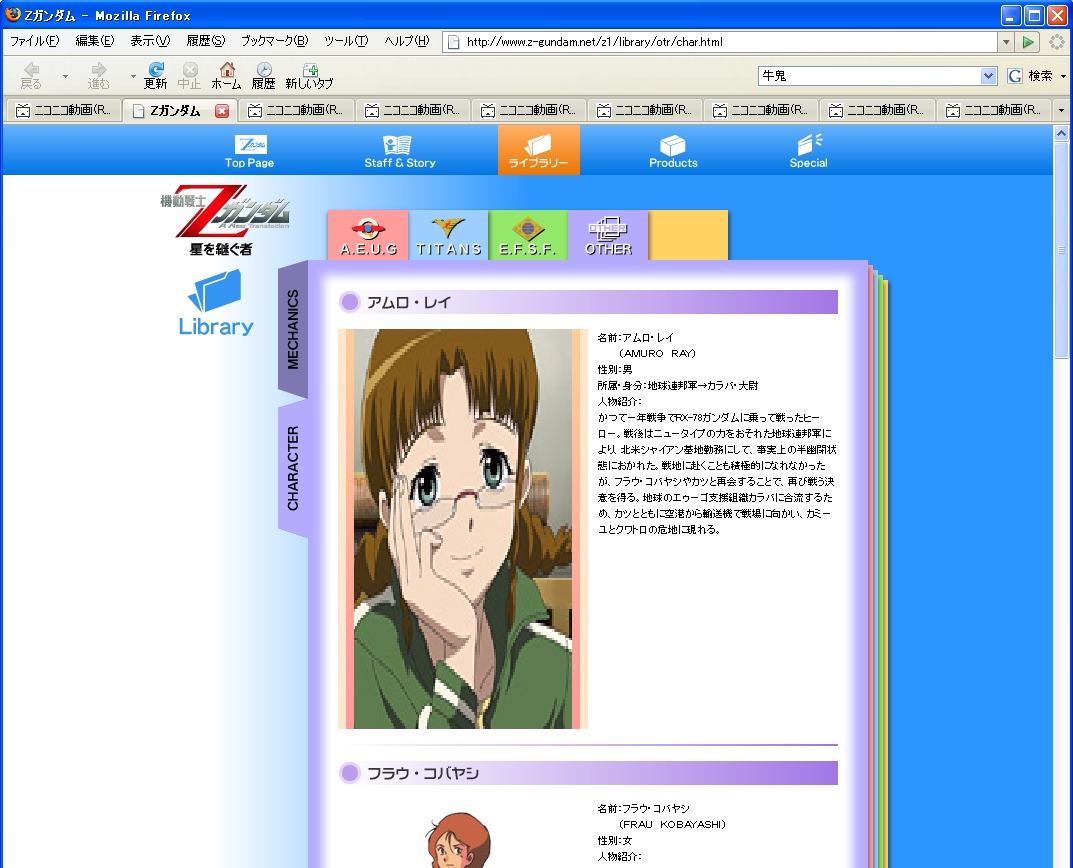Viewport: 1073px width, 868px height.
Task: Open the Special navigation icon
Action: click(808, 151)
